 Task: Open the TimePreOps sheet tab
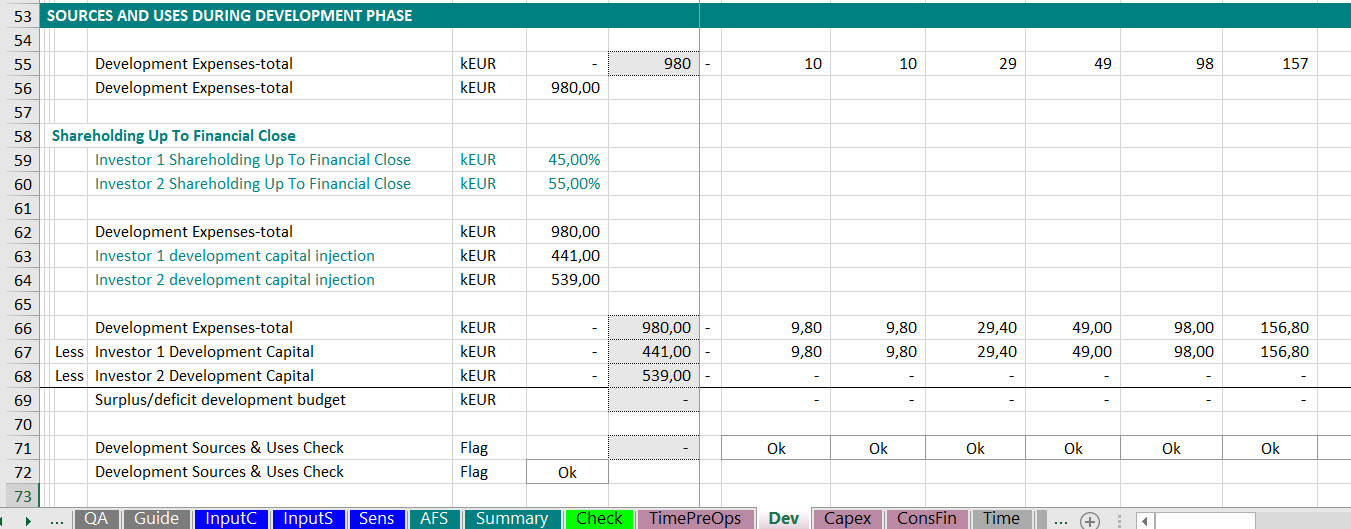[695, 519]
